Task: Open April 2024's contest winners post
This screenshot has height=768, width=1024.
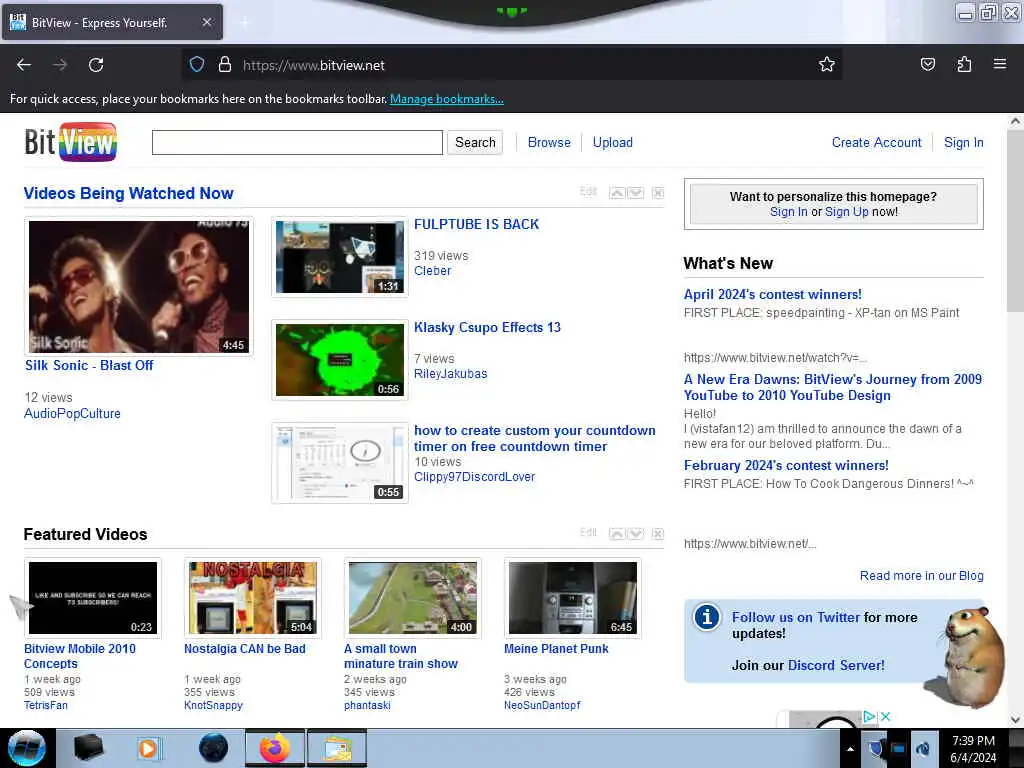Action: (773, 295)
